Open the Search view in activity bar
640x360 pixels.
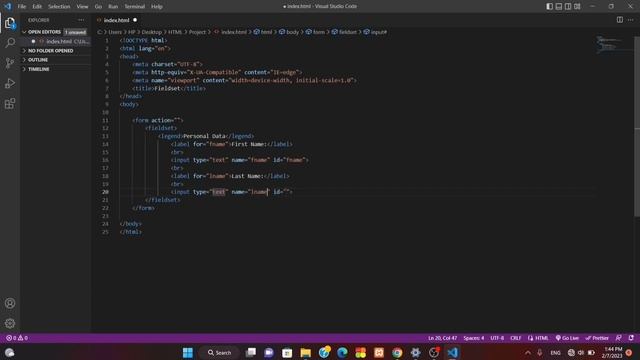(x=10, y=43)
